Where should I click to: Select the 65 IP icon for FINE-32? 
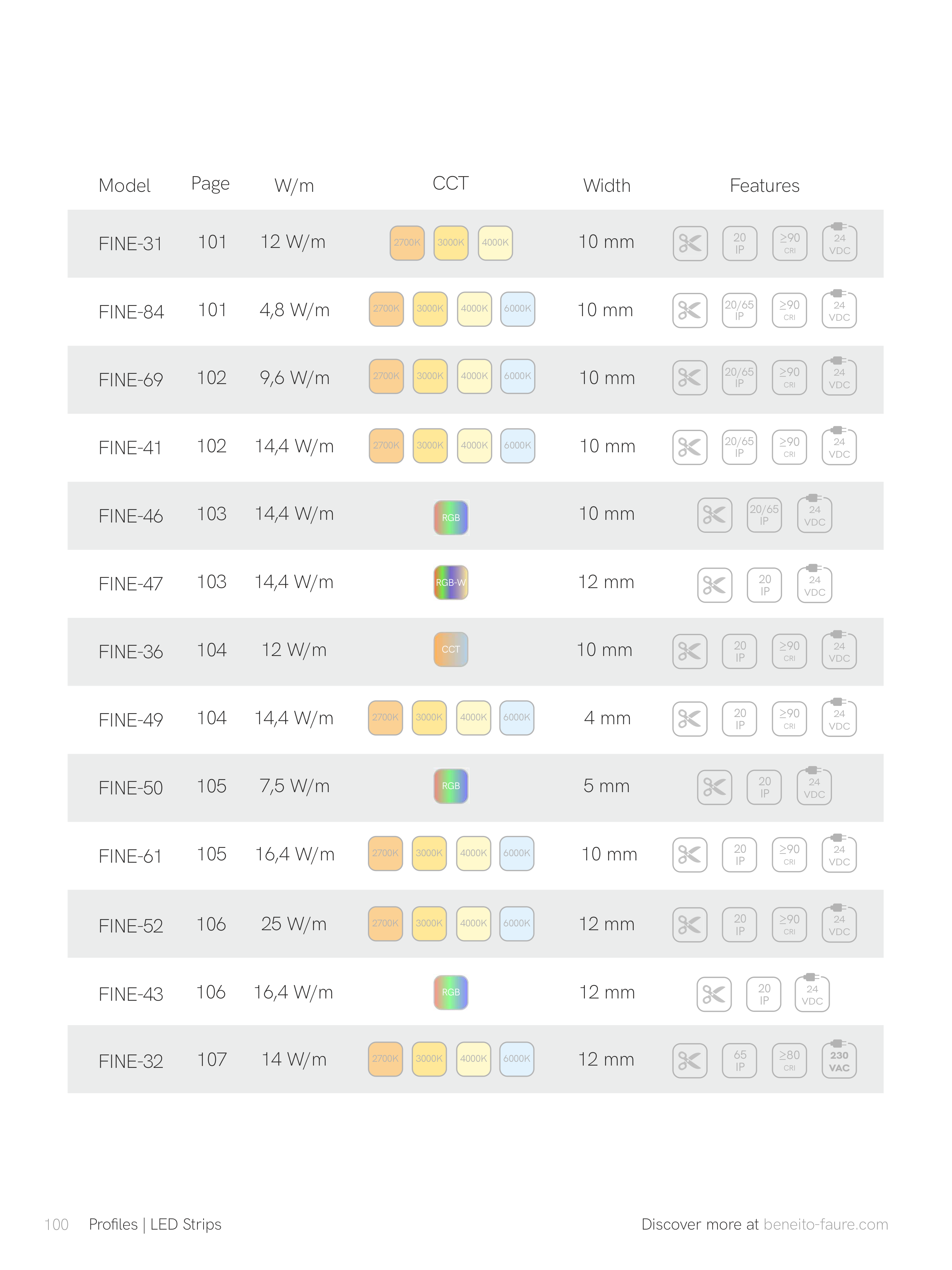click(740, 1061)
